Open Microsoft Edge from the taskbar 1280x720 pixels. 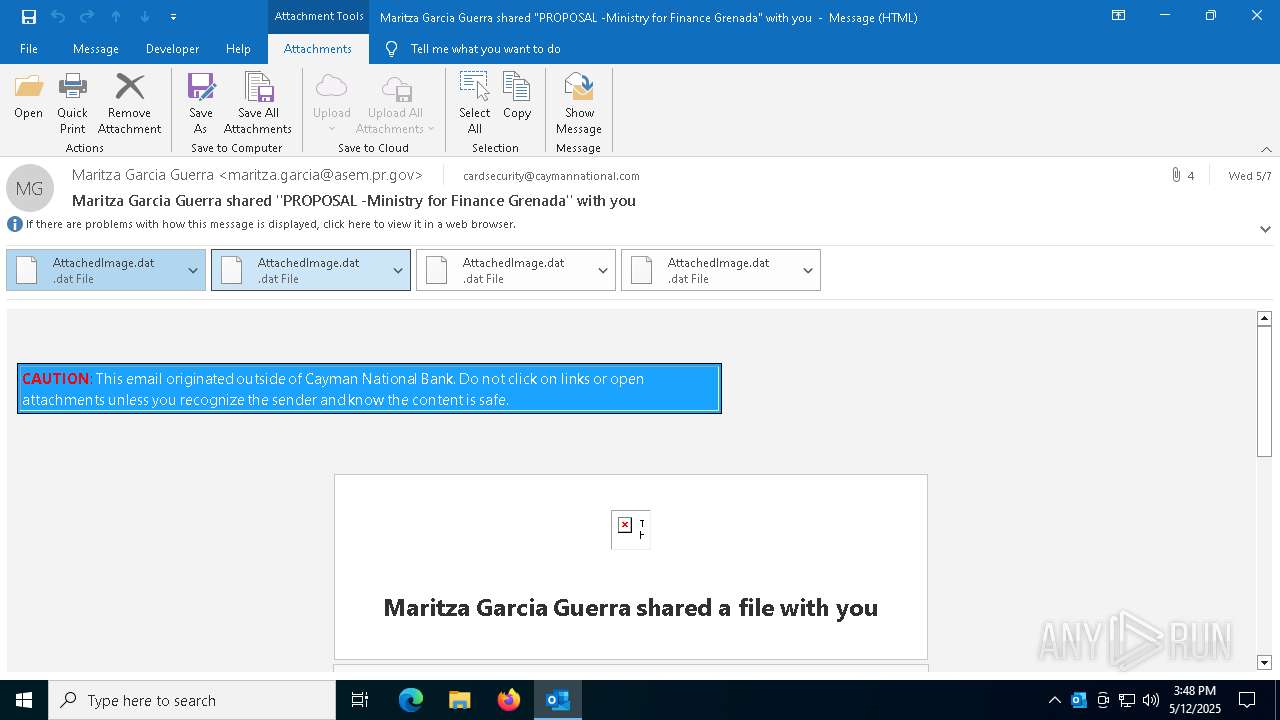pos(411,700)
